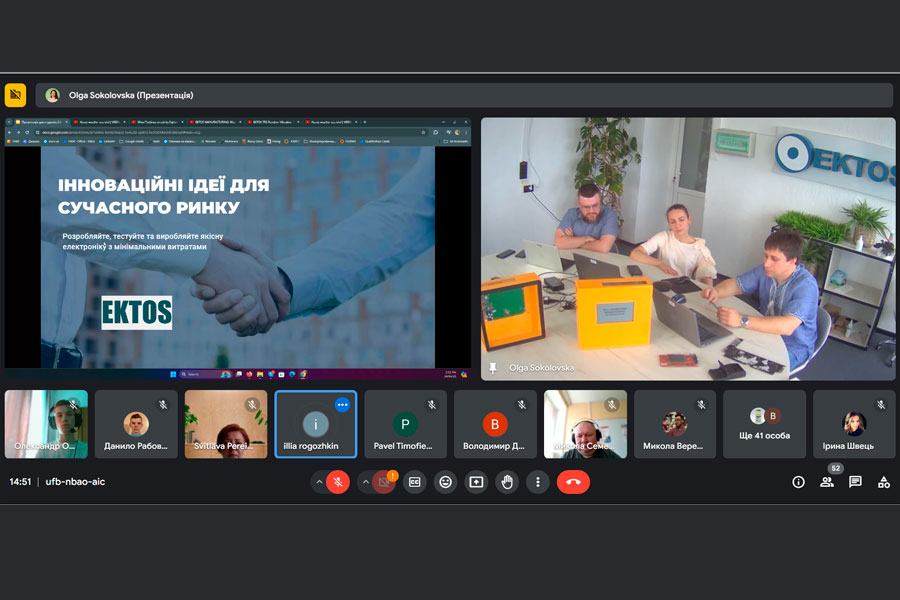Click EKTOS logo on the presentation slide
Viewport: 900px width, 600px height.
point(137,313)
